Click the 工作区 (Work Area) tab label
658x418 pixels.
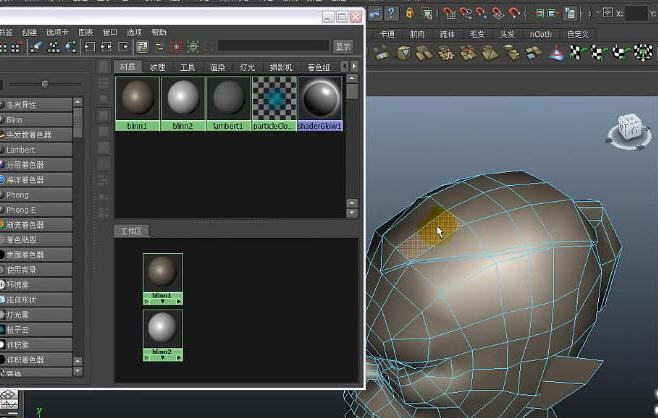[x=132, y=231]
